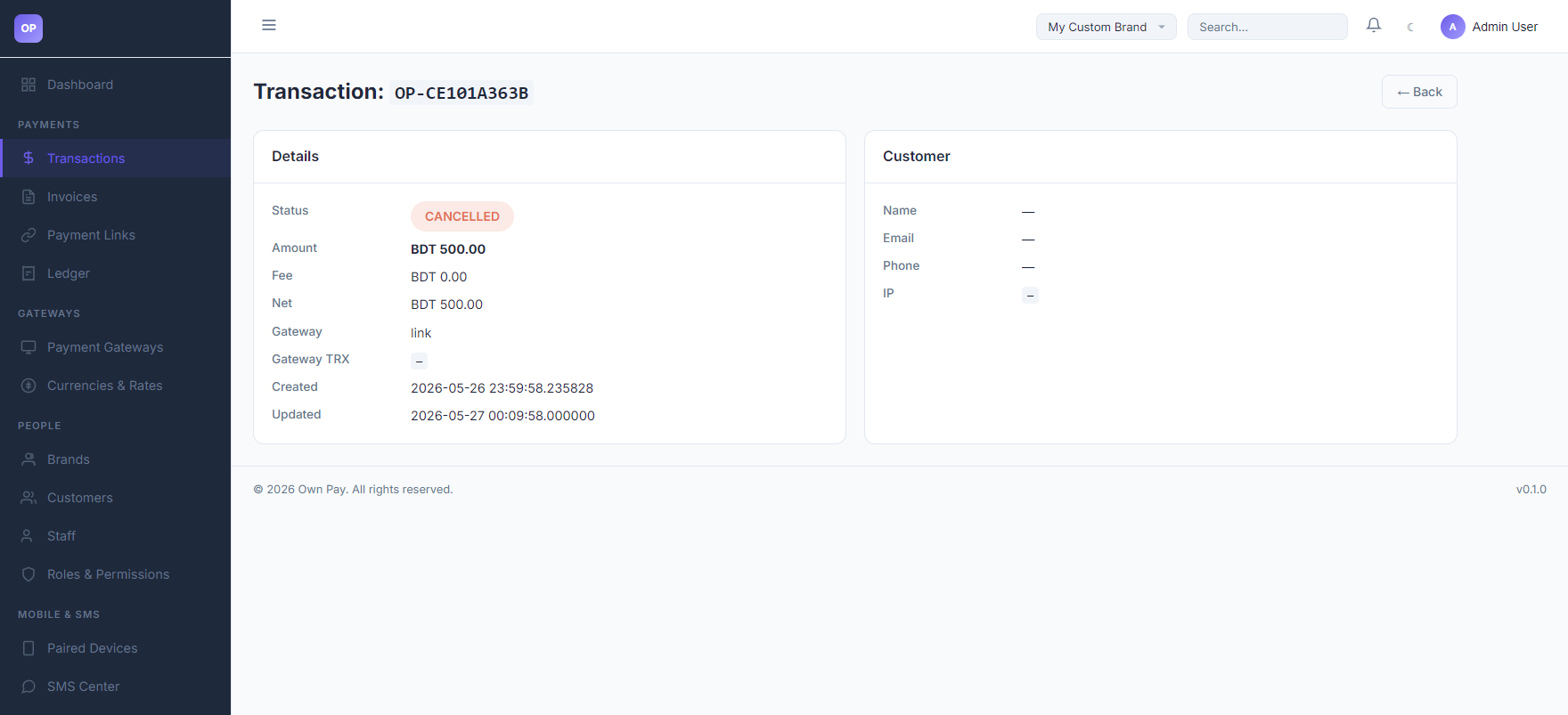Open Customers menu item

115,498
